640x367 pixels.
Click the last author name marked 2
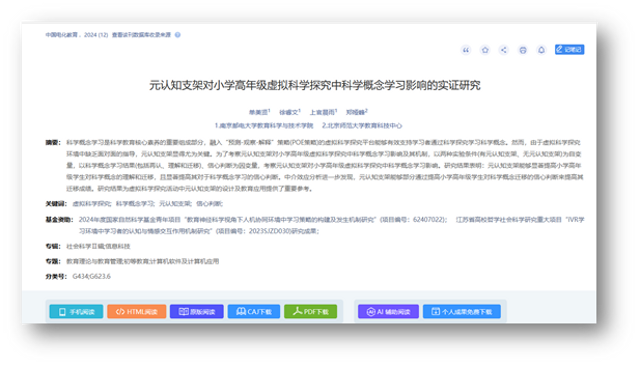coord(356,112)
